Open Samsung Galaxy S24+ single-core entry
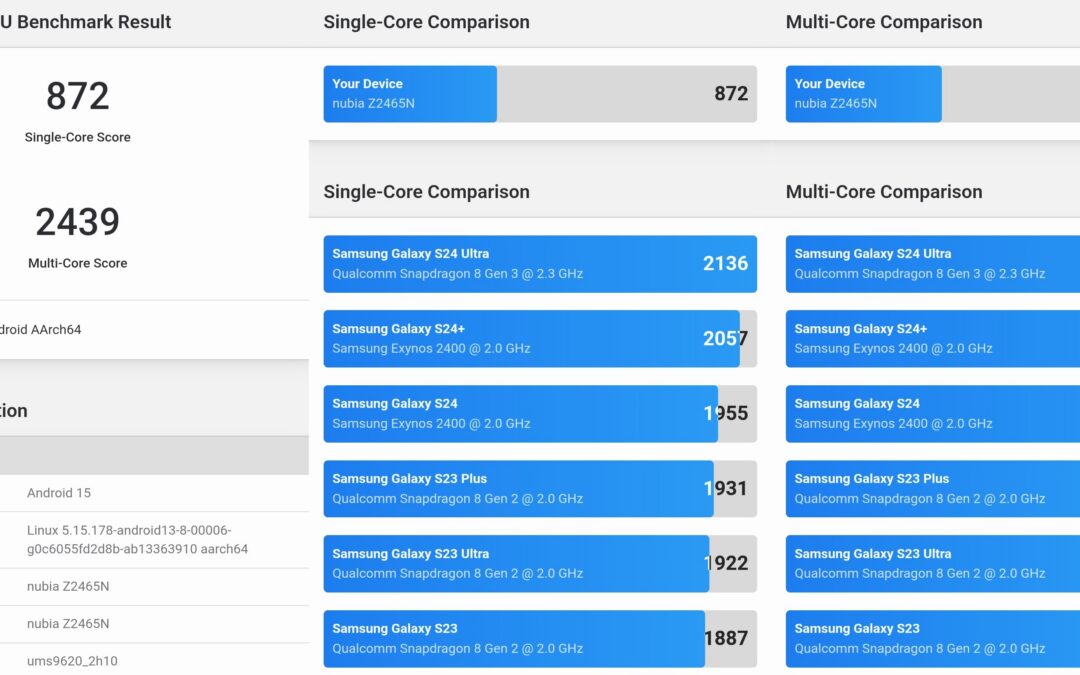The width and height of the screenshot is (1080, 675). (539, 339)
